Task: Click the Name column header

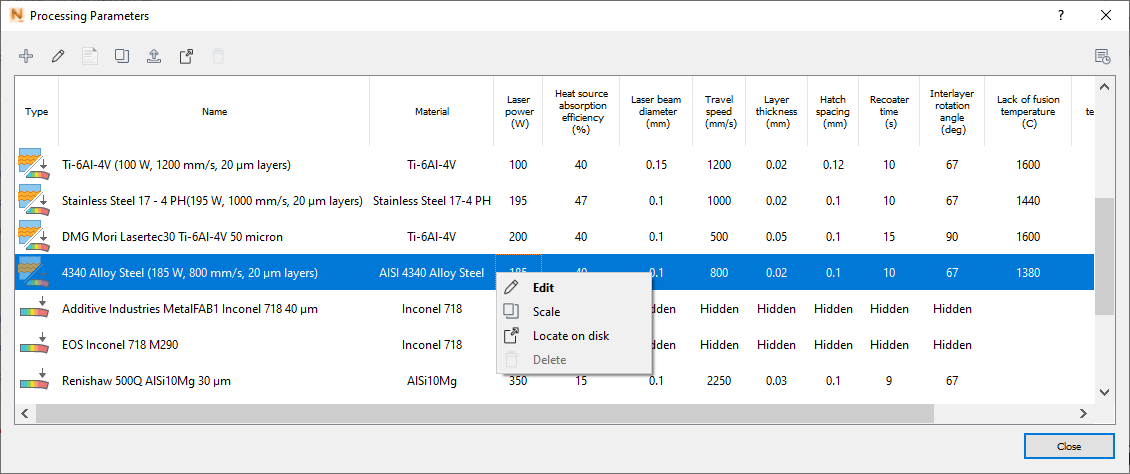Action: point(214,112)
